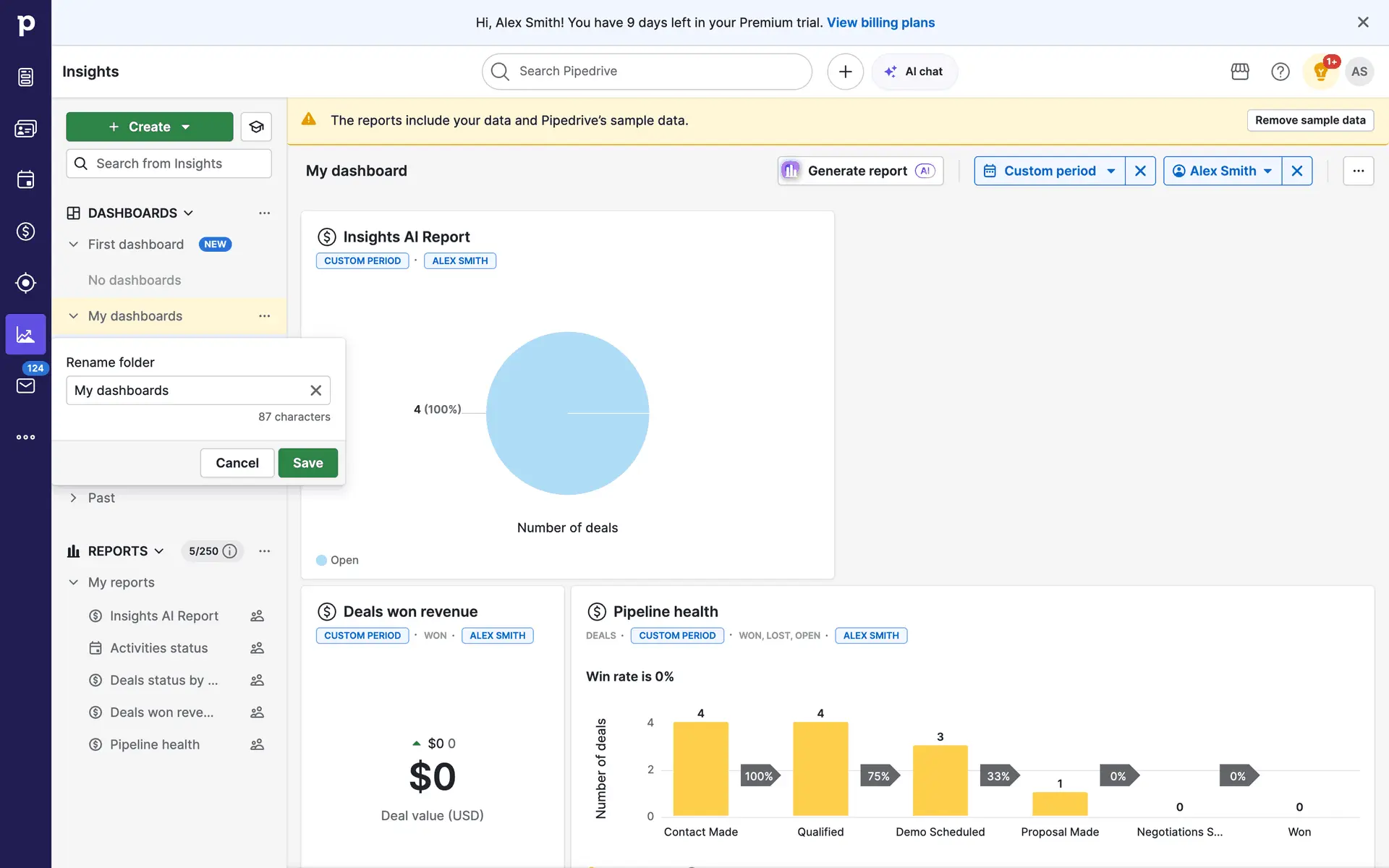Open the Help question mark icon
The height and width of the screenshot is (868, 1389).
[1280, 72]
